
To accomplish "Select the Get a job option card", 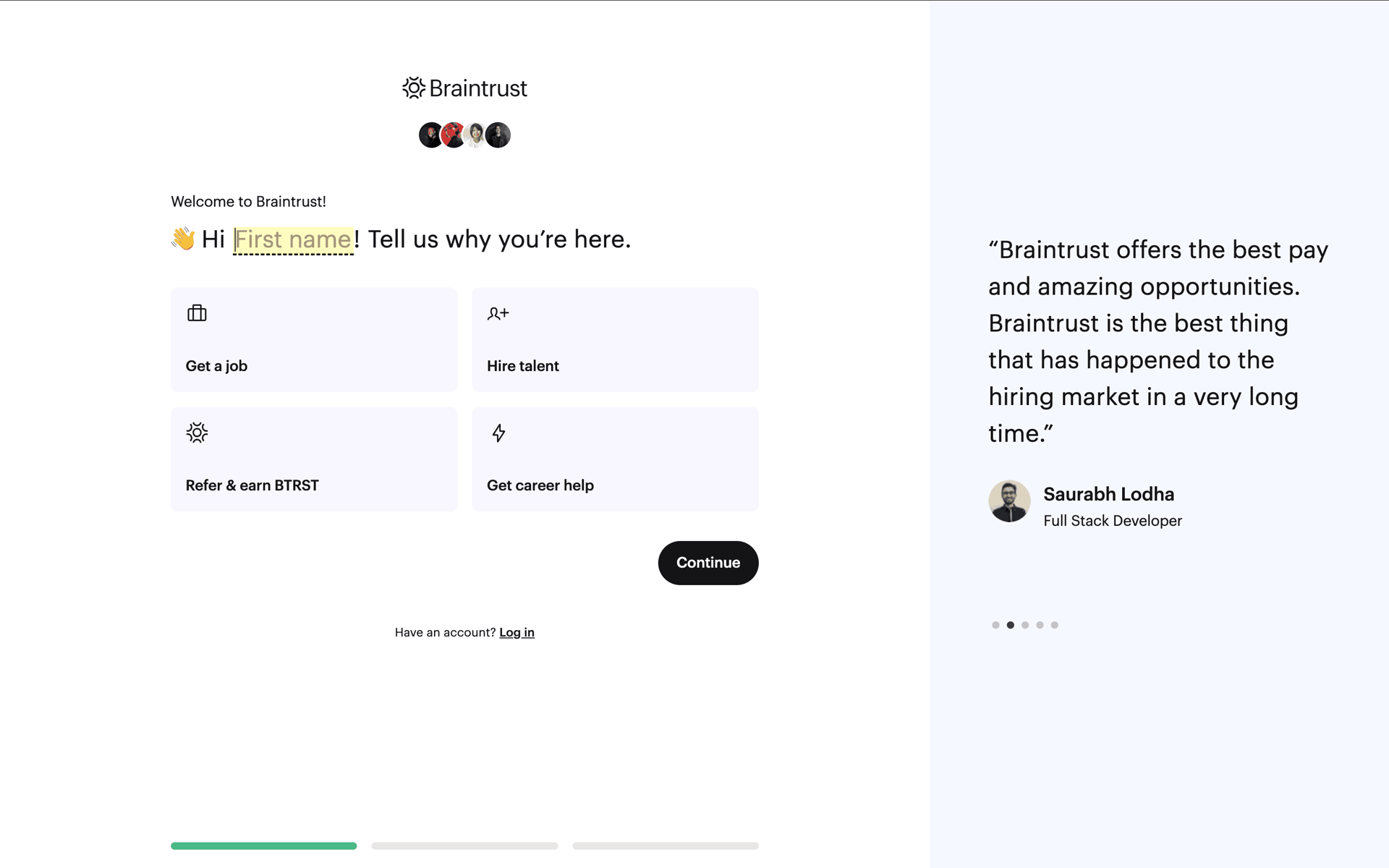I will pos(314,340).
